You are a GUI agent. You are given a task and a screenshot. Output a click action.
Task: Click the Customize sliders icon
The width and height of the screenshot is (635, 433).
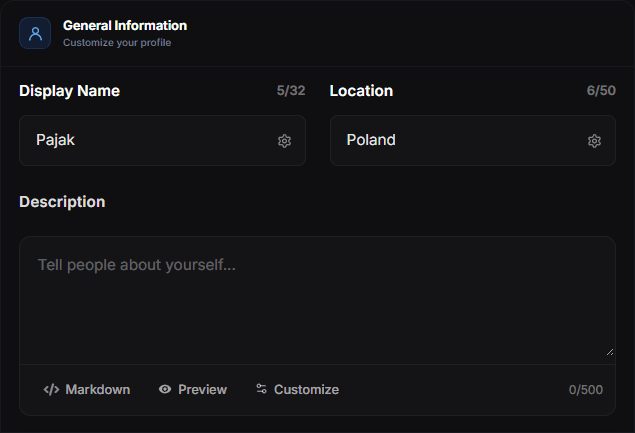click(x=261, y=389)
